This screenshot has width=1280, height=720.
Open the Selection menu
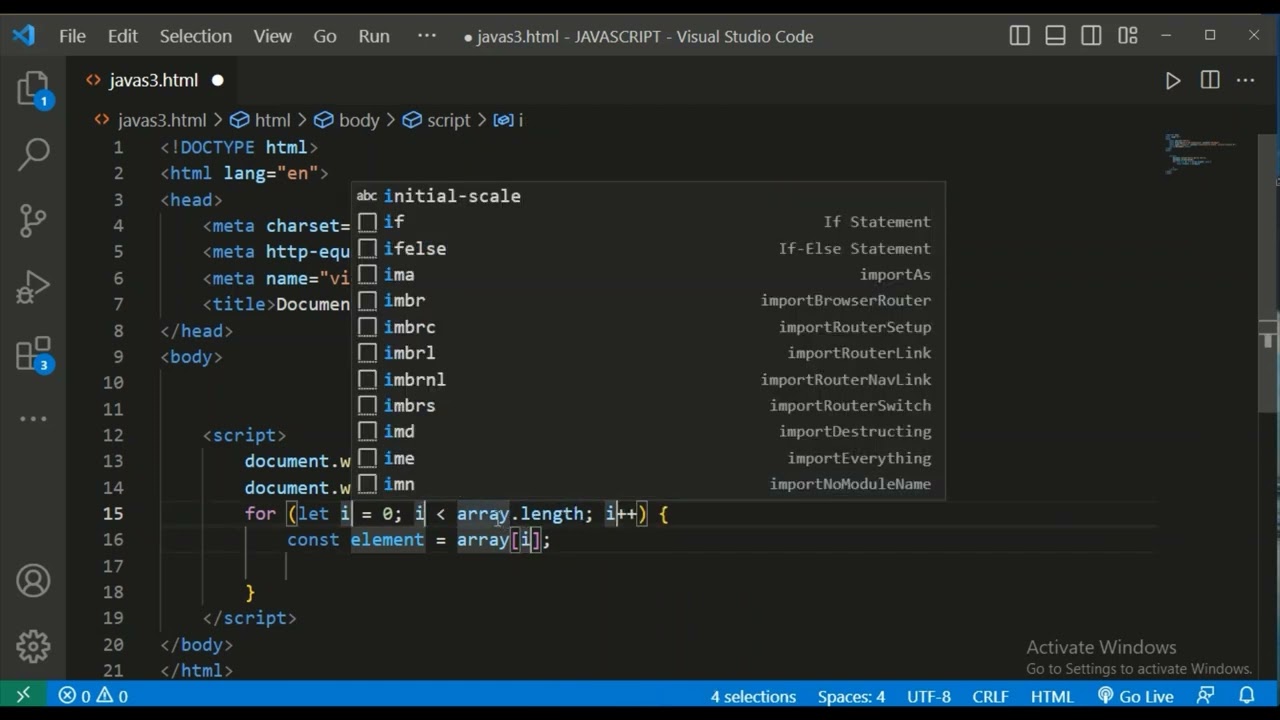click(195, 36)
